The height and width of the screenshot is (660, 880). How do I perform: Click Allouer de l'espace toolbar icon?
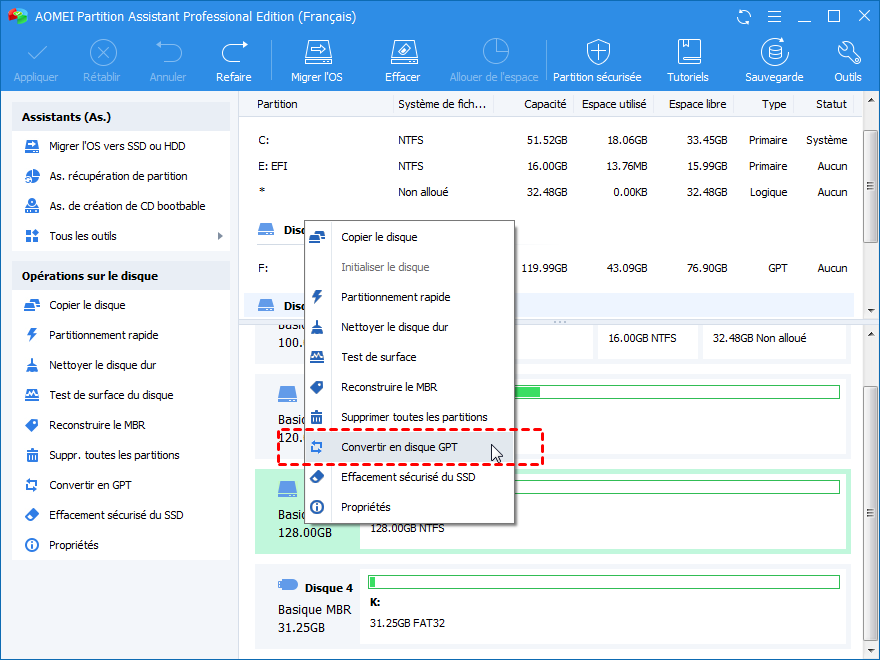(495, 52)
